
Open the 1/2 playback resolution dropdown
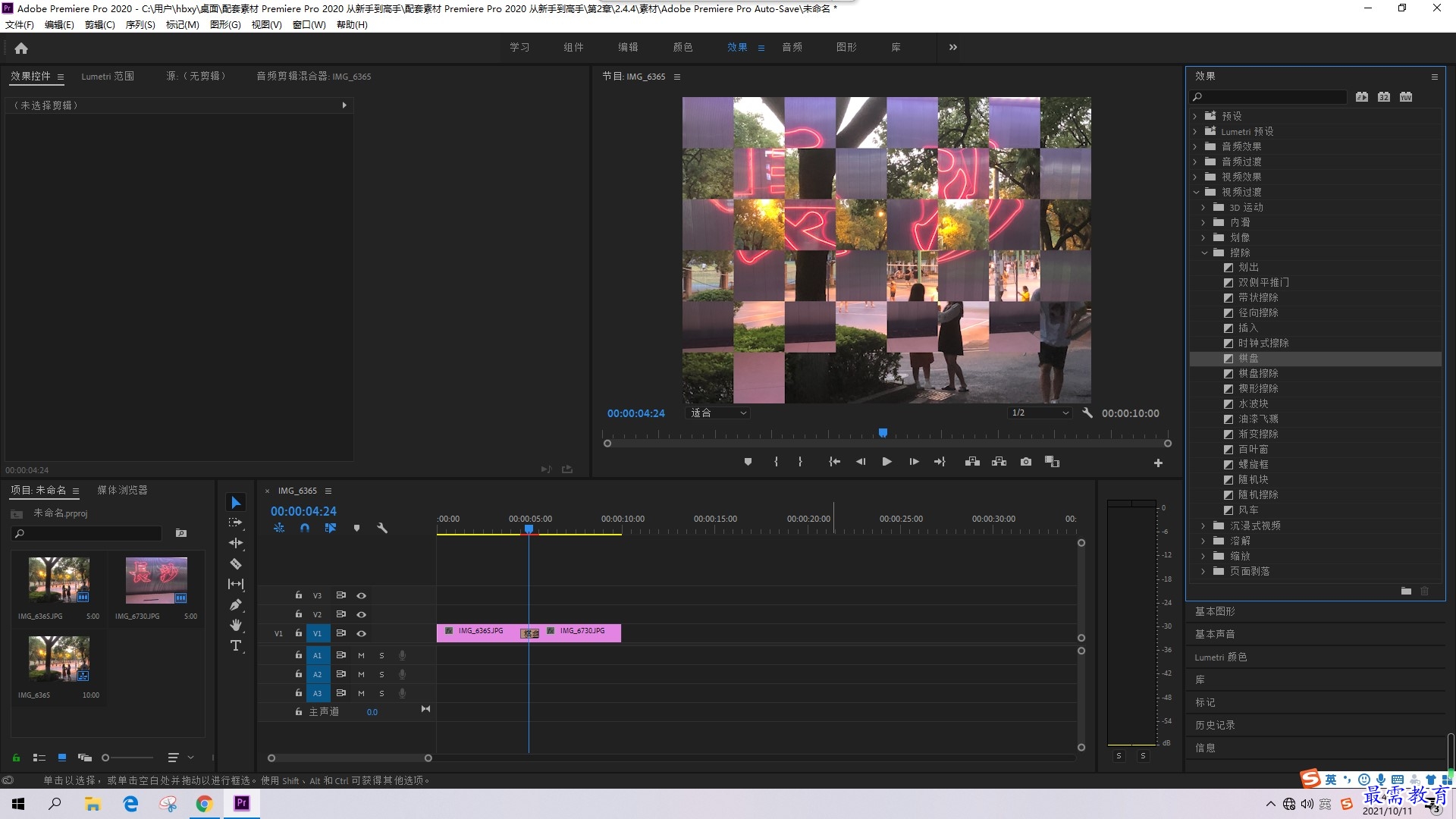pos(1040,413)
